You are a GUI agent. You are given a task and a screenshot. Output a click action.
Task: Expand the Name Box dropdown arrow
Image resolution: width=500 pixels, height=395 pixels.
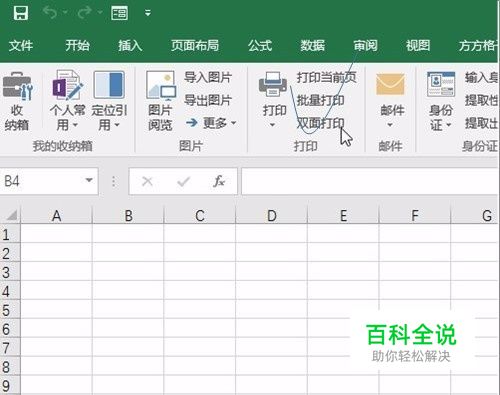(89, 180)
